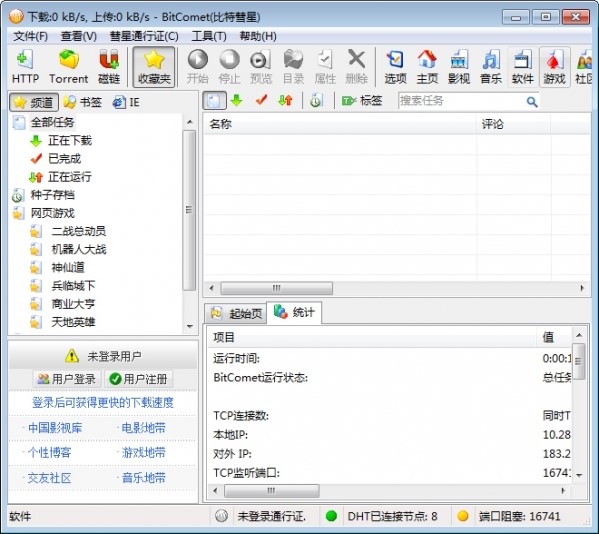
Task: Open the Music (音乐) toolbar icon
Action: [x=491, y=67]
